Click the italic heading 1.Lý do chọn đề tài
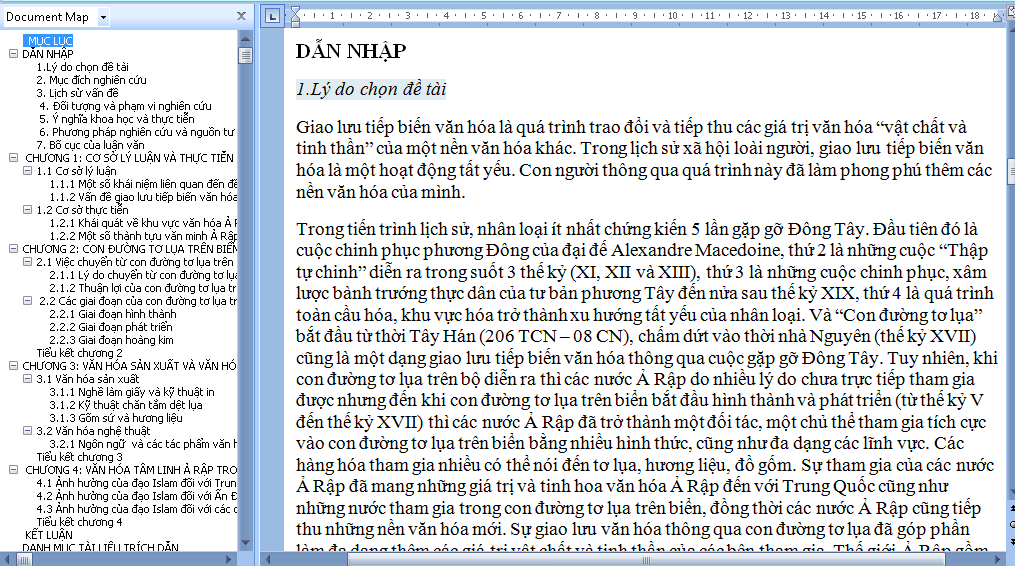The image size is (1015, 566). click(x=371, y=89)
